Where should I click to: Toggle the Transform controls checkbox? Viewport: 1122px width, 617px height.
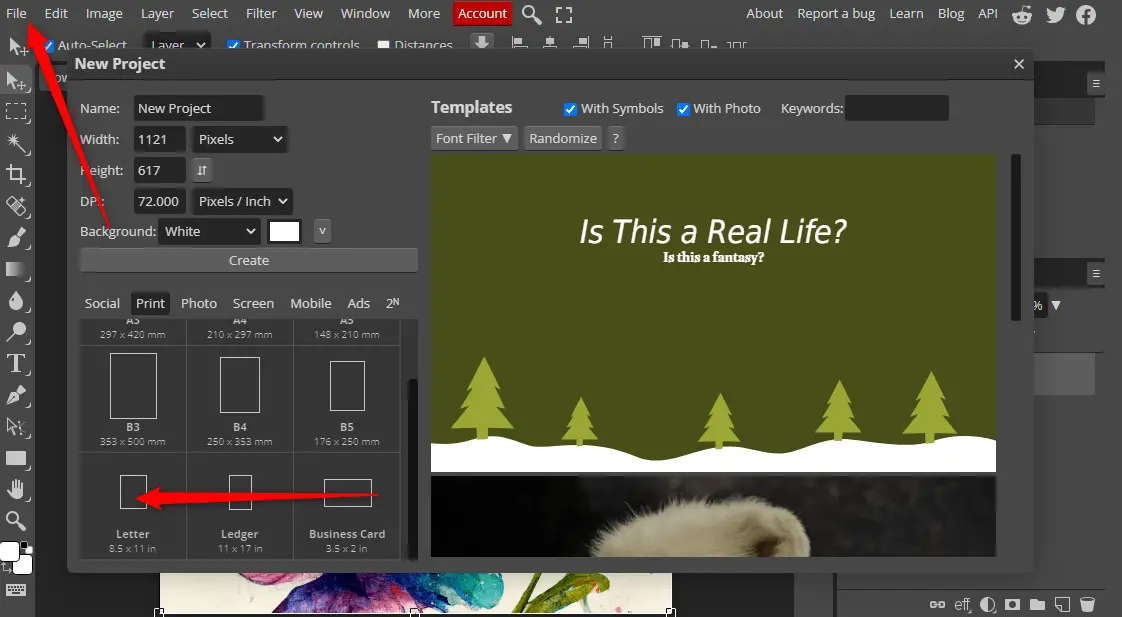point(233,45)
